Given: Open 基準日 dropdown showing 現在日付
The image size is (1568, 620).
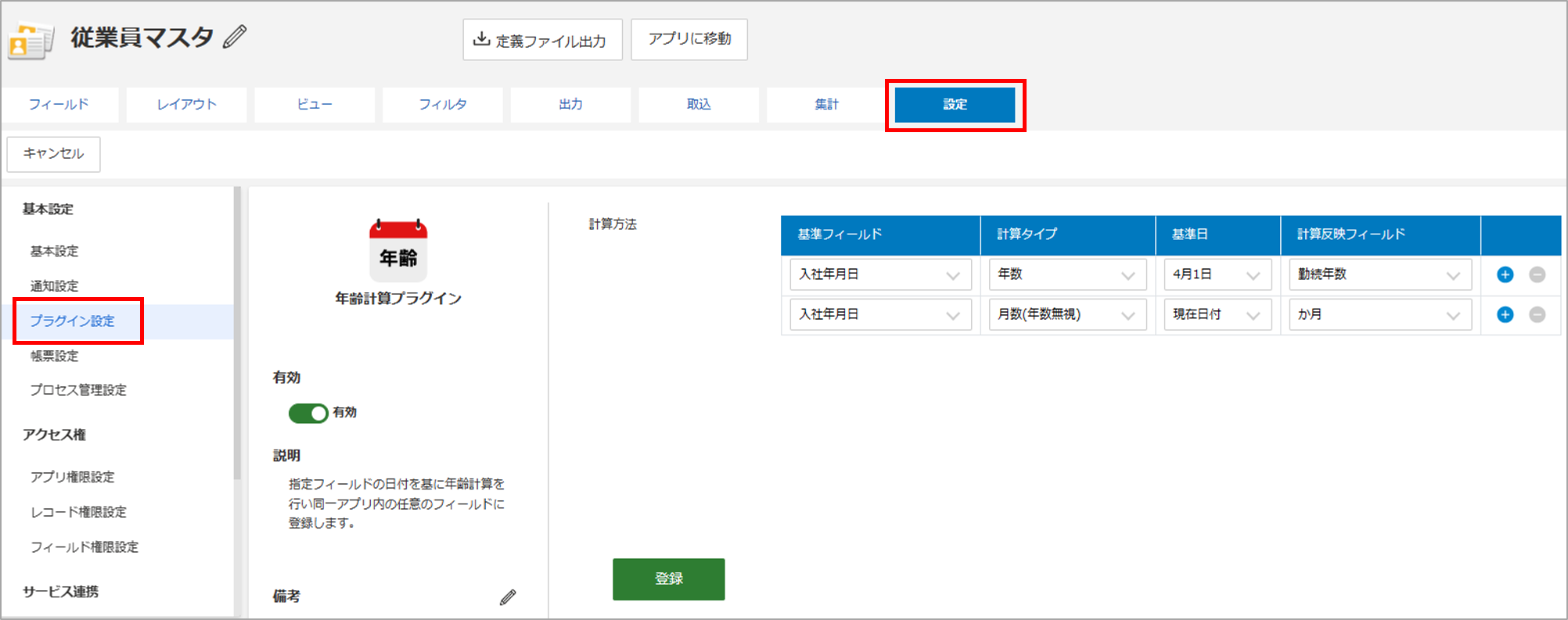Looking at the screenshot, I should point(1217,314).
